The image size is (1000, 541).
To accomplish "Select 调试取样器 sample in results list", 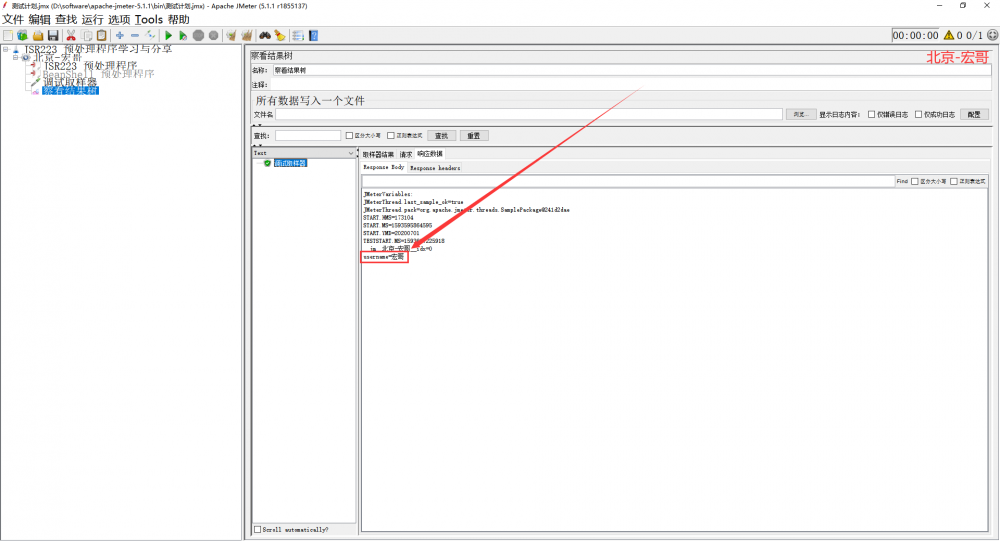I will coord(290,163).
